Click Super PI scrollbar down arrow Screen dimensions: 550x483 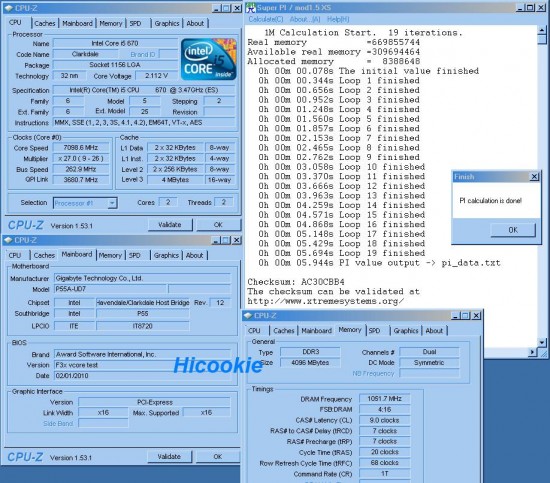coord(542,342)
